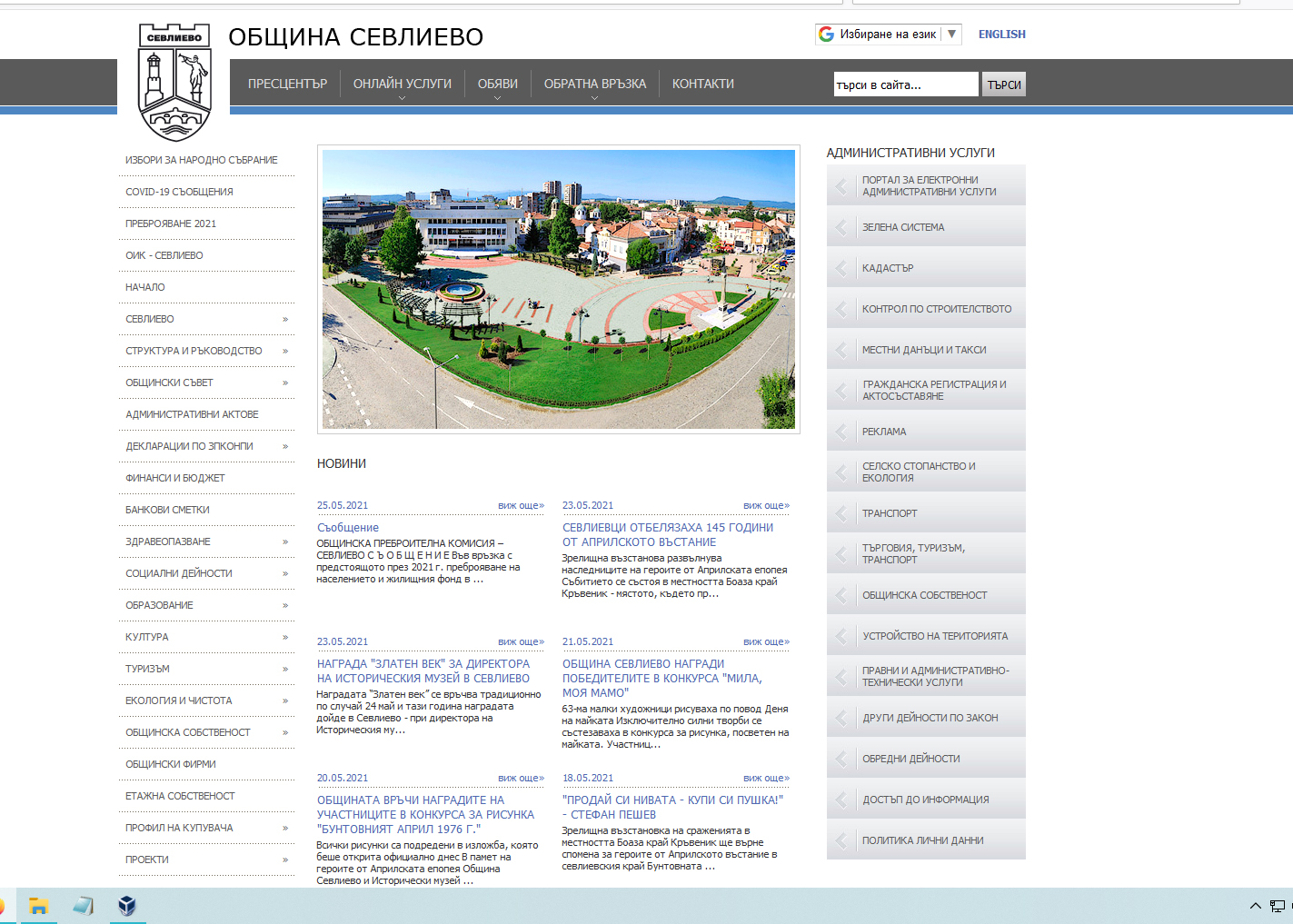This screenshot has height=924, width=1293.
Task: Open the ПРЕСЦЕНТЪР menu item
Action: click(x=287, y=84)
